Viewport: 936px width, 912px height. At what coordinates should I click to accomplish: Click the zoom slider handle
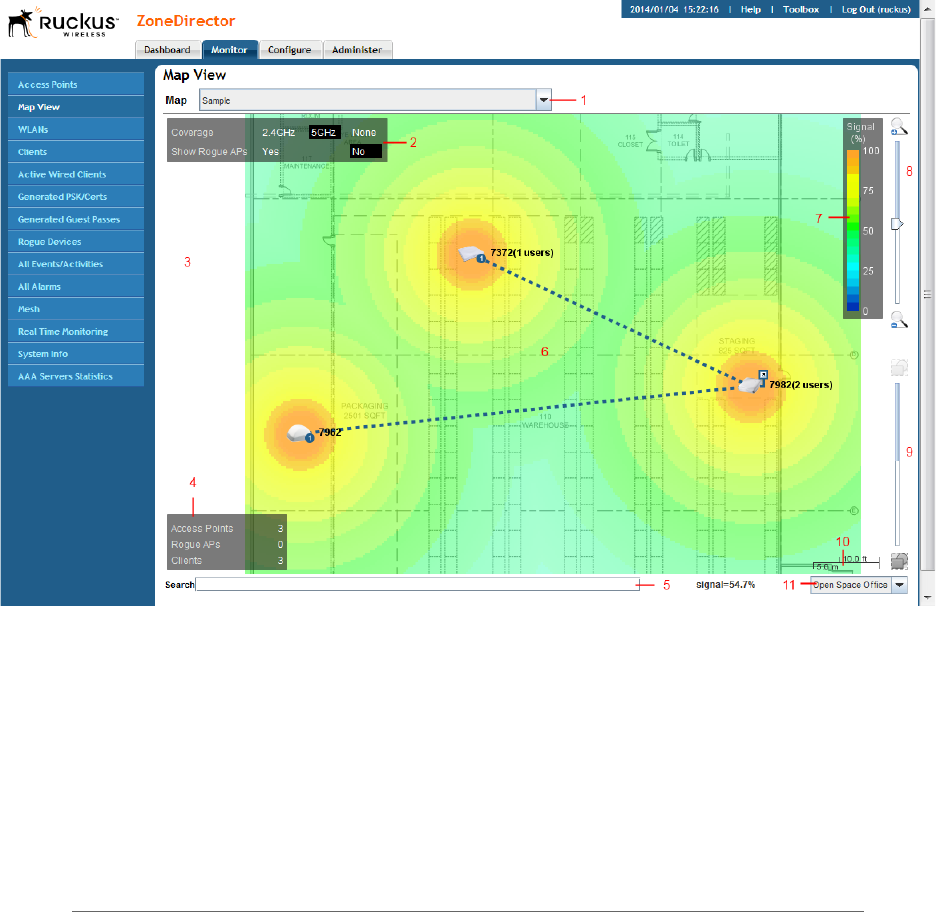pyautogui.click(x=897, y=224)
